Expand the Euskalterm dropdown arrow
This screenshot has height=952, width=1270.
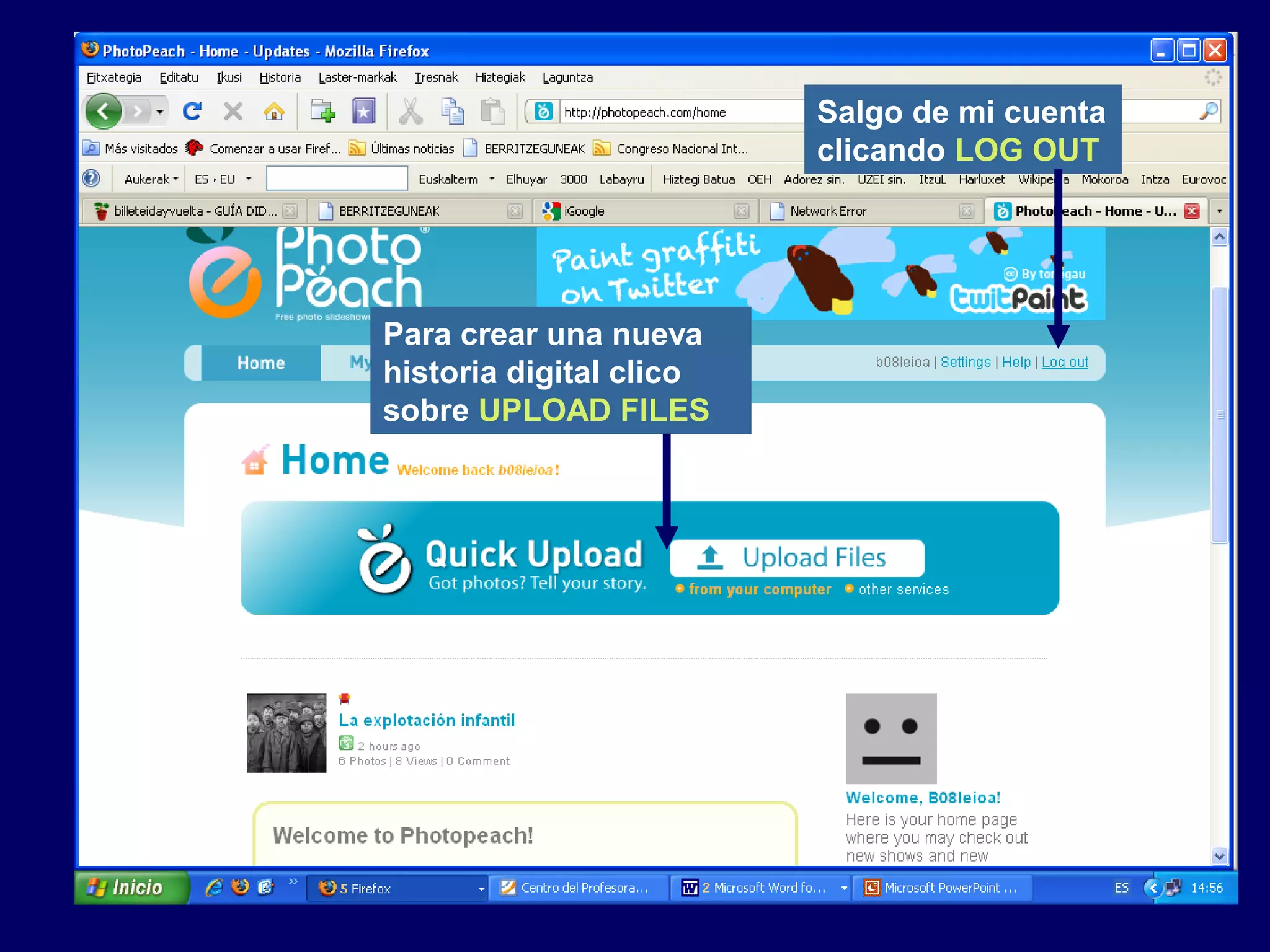pyautogui.click(x=492, y=179)
